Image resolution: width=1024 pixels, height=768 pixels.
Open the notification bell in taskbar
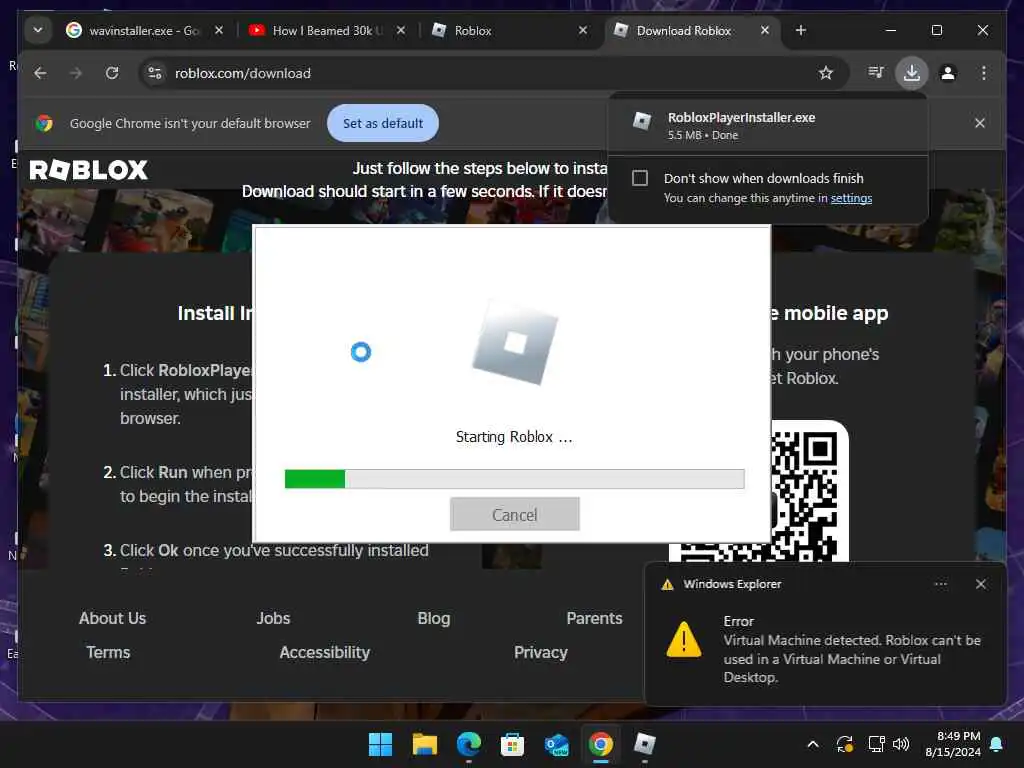coord(997,744)
